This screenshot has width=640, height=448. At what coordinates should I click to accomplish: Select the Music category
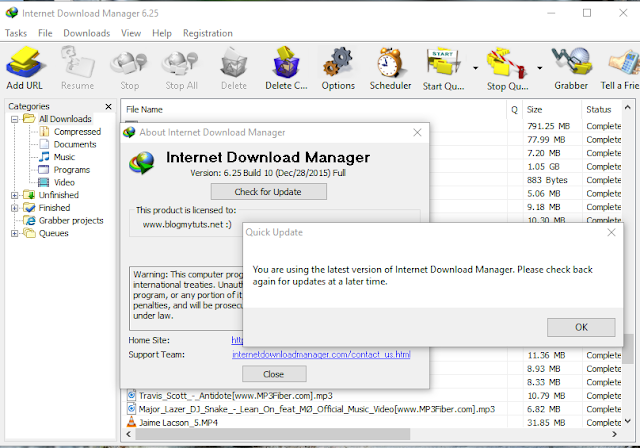coord(64,157)
